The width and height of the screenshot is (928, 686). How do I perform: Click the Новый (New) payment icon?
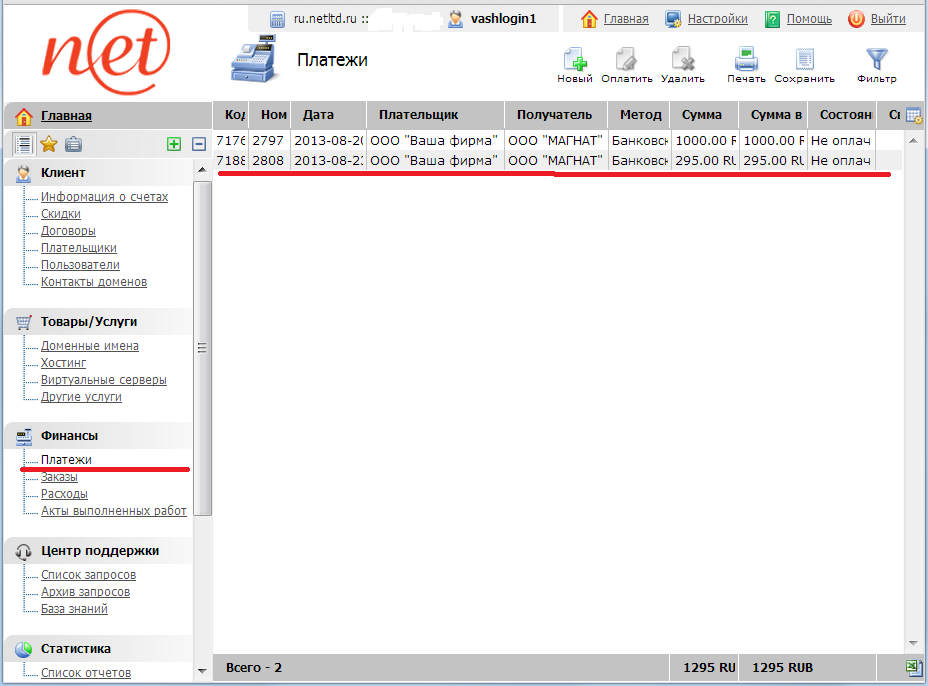pyautogui.click(x=575, y=60)
